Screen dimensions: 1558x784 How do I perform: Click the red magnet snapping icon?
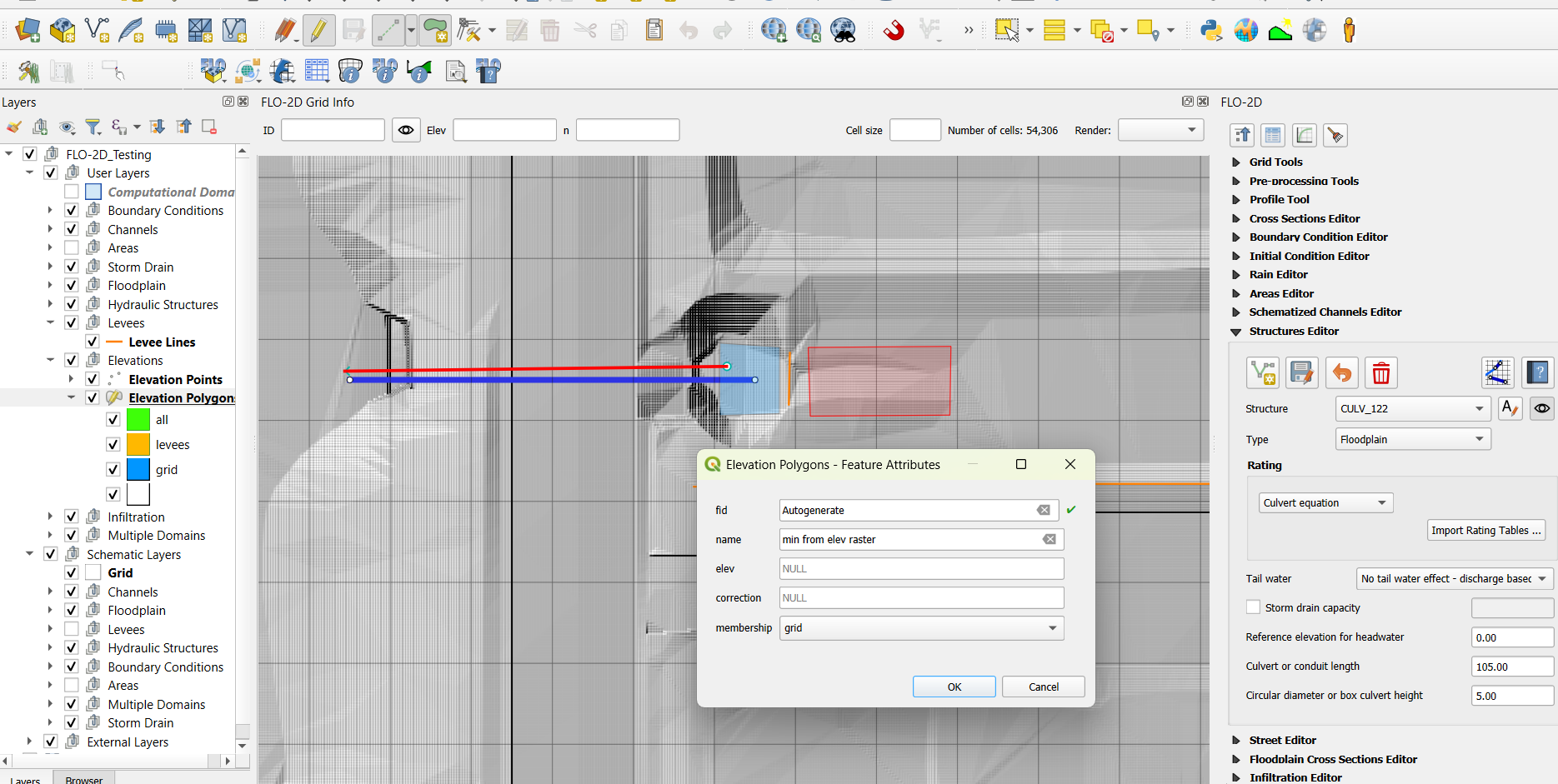point(893,31)
